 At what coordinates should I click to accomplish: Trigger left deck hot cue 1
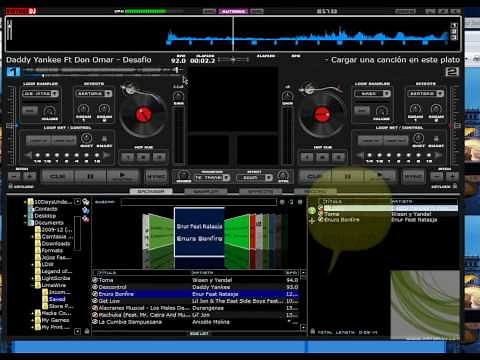(127, 157)
